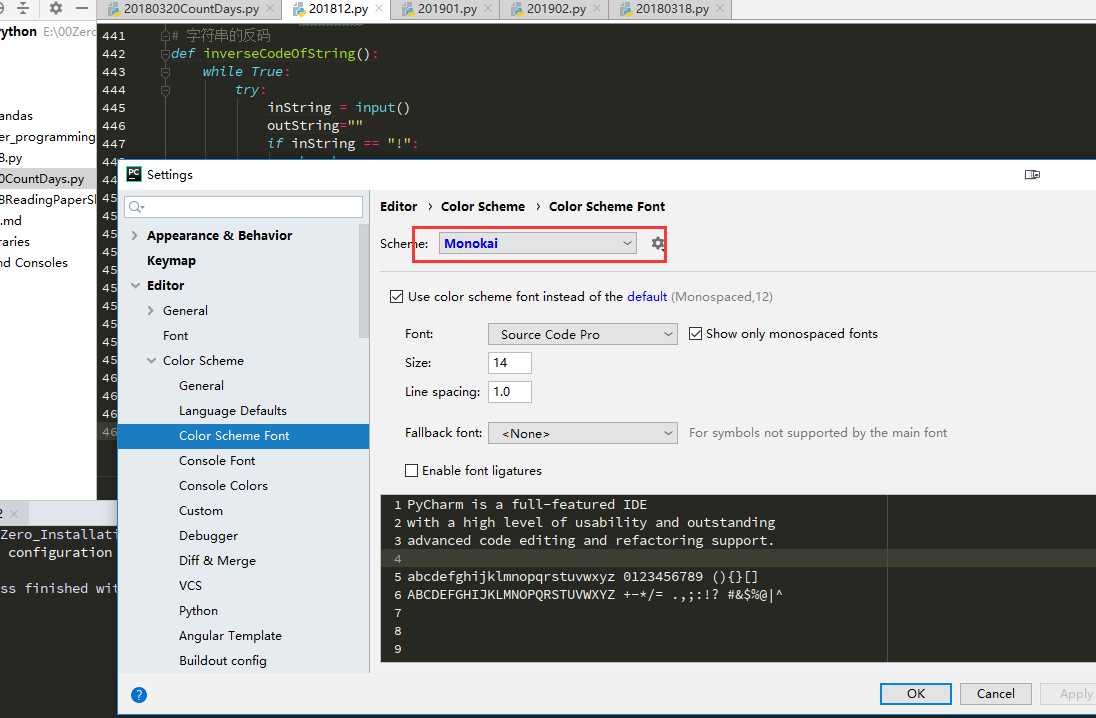Select VCS color scheme item
The image size is (1096, 718).
[x=190, y=586]
